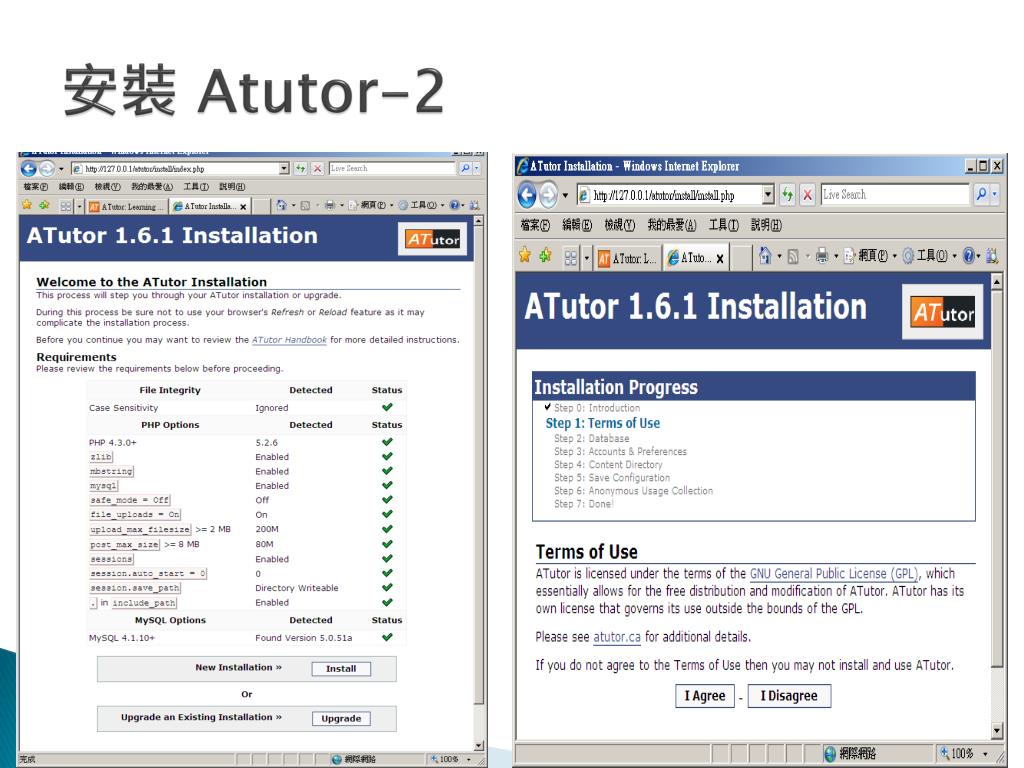Open 檢視(V) menu in right window

point(619,225)
